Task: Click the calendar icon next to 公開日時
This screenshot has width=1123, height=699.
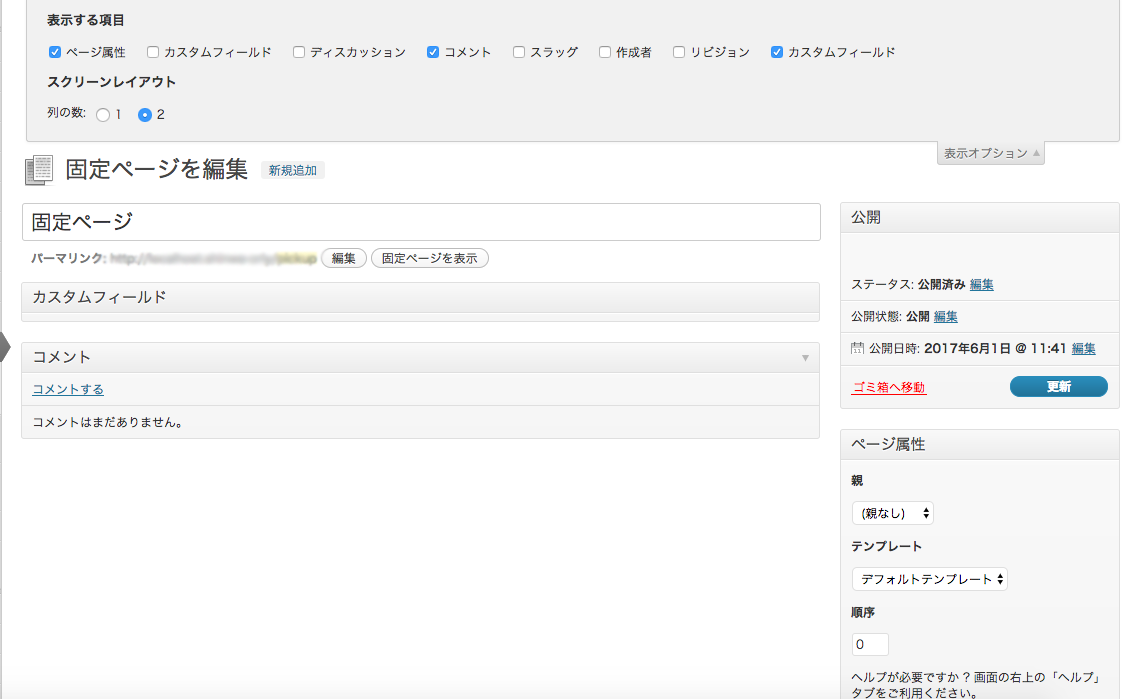Action: pos(857,349)
